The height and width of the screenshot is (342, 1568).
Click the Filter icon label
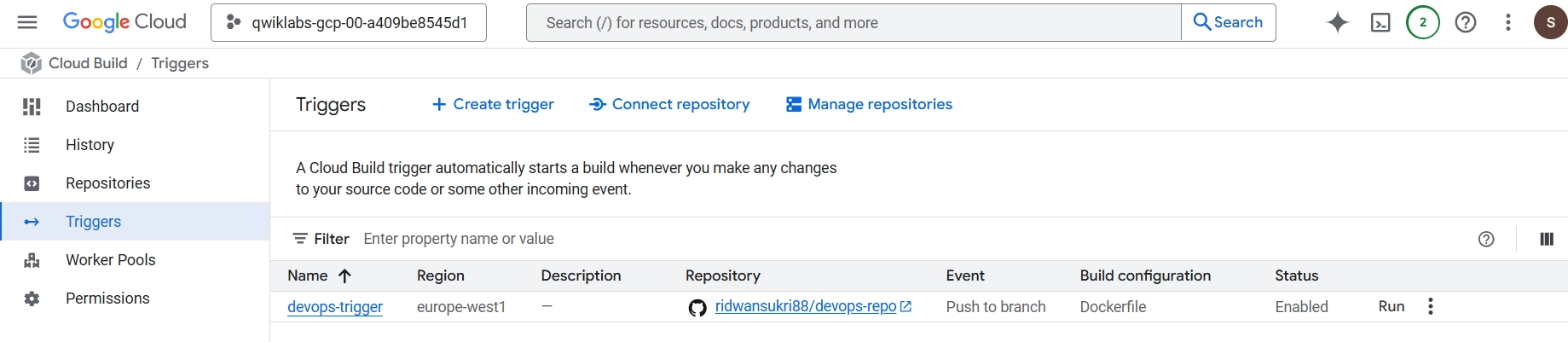tap(321, 239)
